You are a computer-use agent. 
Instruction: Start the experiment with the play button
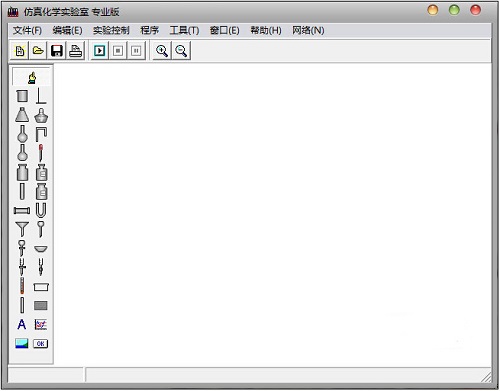[99, 51]
